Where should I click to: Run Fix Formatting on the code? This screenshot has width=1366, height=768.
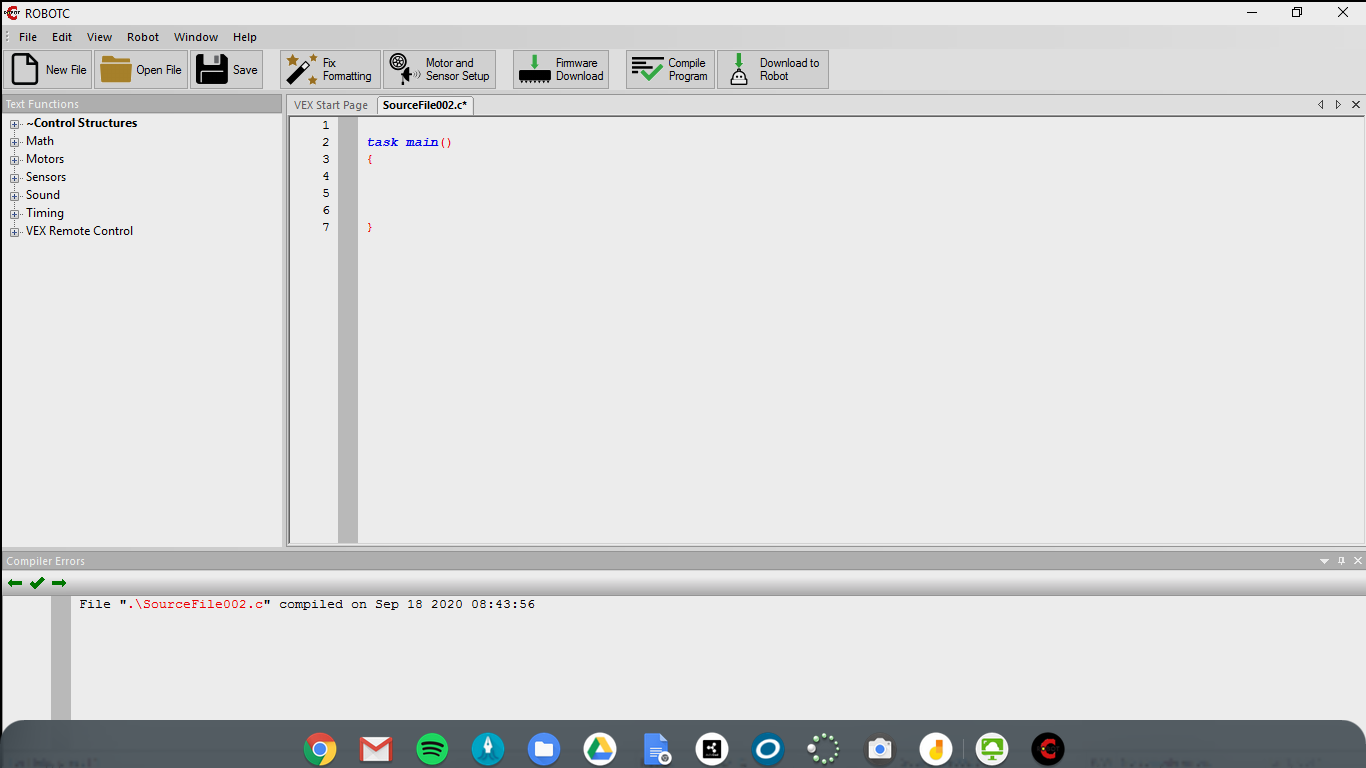click(x=330, y=70)
